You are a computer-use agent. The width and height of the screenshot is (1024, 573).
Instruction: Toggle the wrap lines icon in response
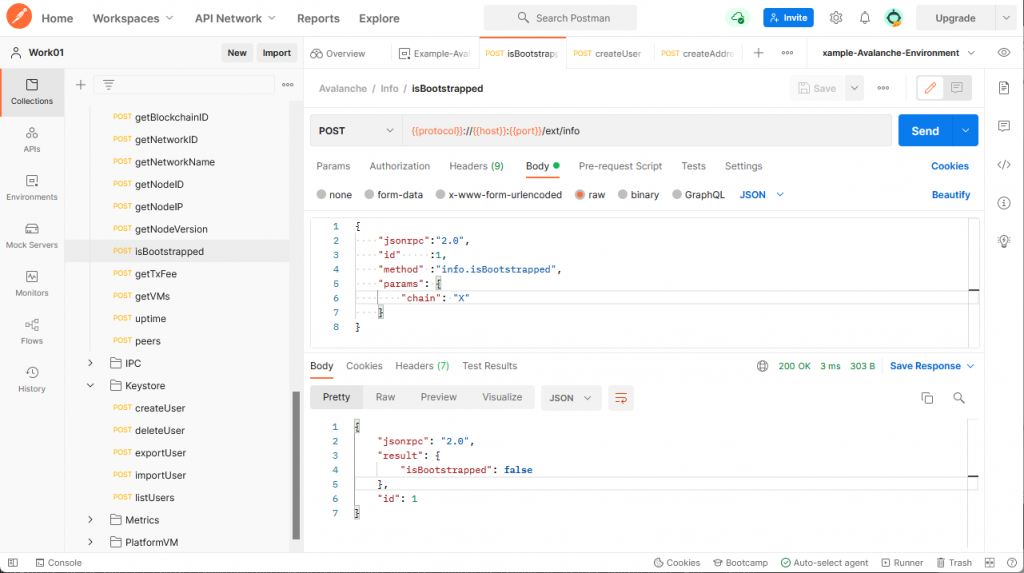(x=621, y=398)
